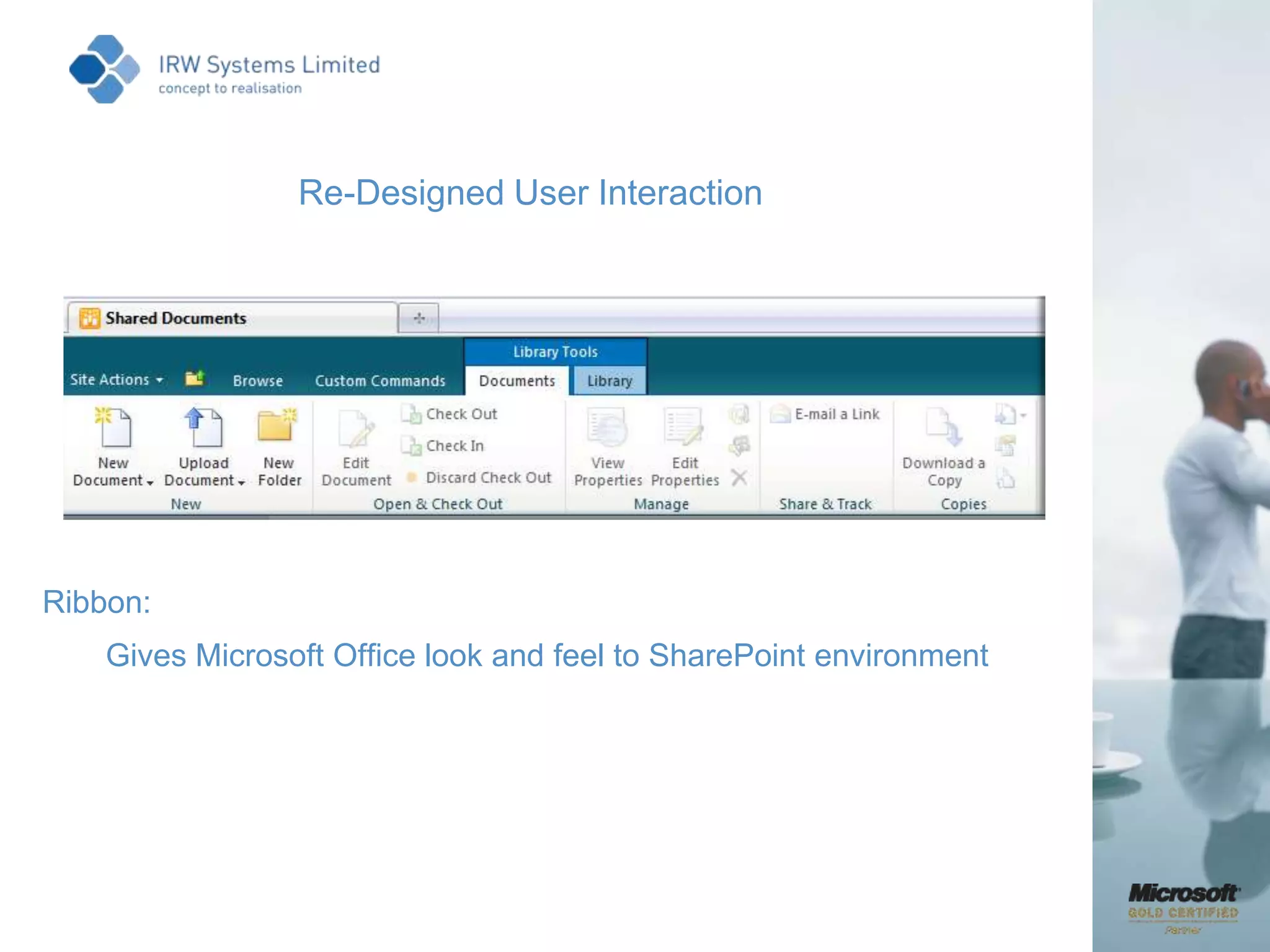Click the Edit Properties icon
Screen dimensions: 1270x952
pyautogui.click(x=684, y=428)
